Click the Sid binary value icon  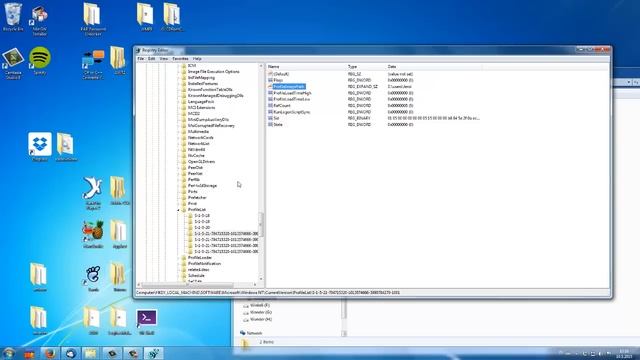(270, 118)
